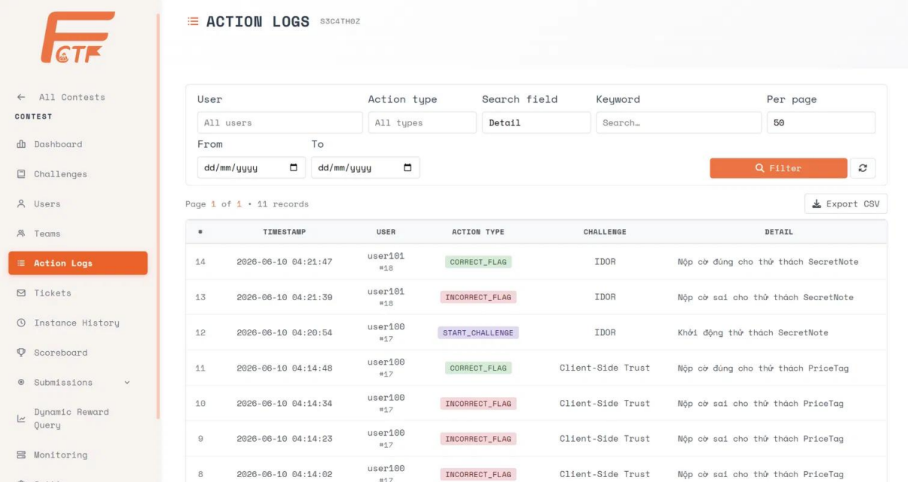908x482 pixels.
Task: Click Client-Side Trust in row 11
Action: (x=605, y=368)
